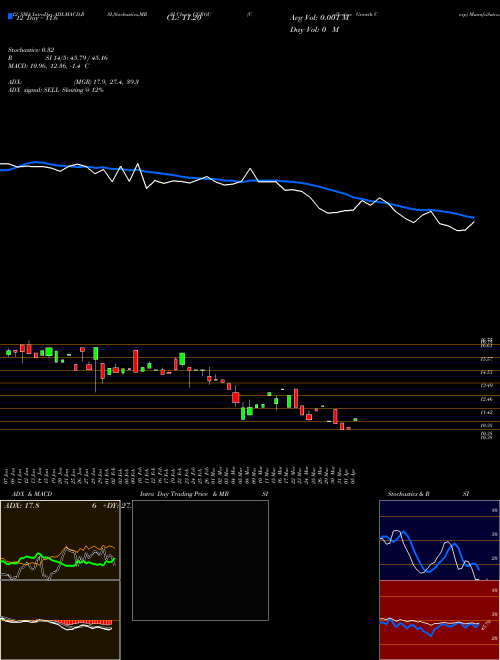Click the empty intraday trading price chart box
Image resolution: width=500 pixels, height=660 pixels.
click(x=200, y=560)
